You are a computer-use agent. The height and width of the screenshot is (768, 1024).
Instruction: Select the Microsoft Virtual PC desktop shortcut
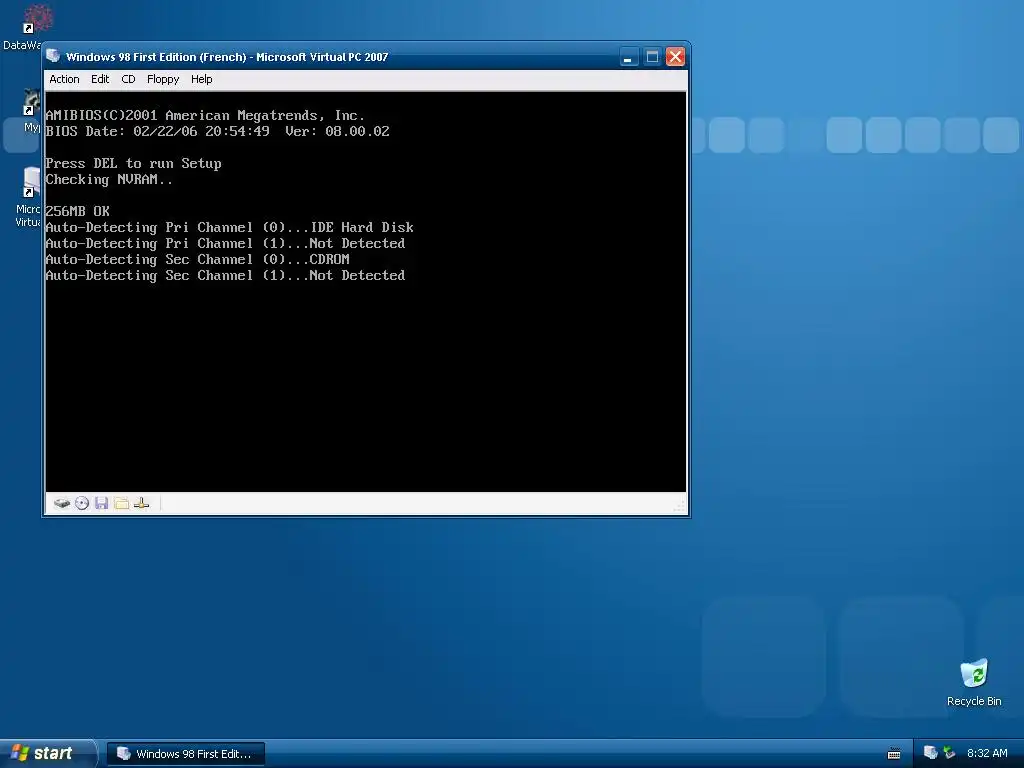(29, 196)
